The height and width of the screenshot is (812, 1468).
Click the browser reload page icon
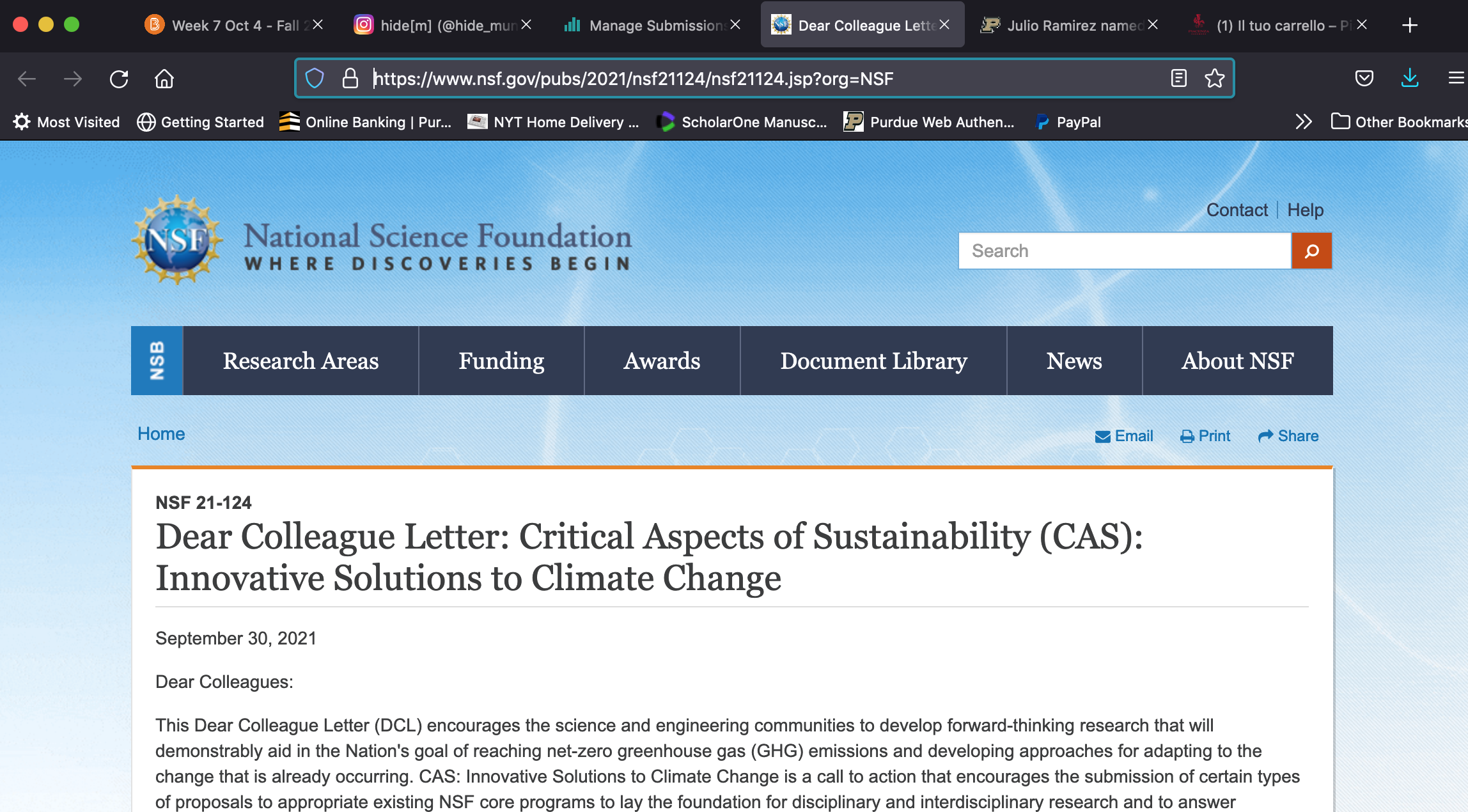click(x=119, y=79)
